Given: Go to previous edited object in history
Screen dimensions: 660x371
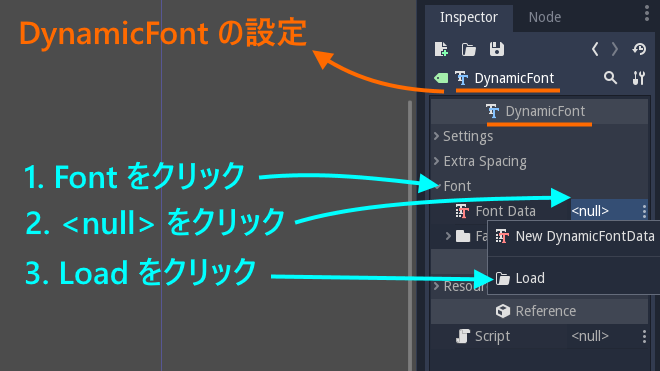Looking at the screenshot, I should click(595, 49).
